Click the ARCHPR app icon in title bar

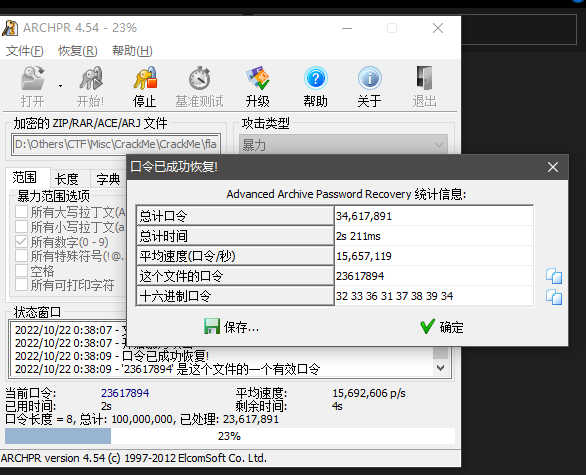tap(10, 28)
